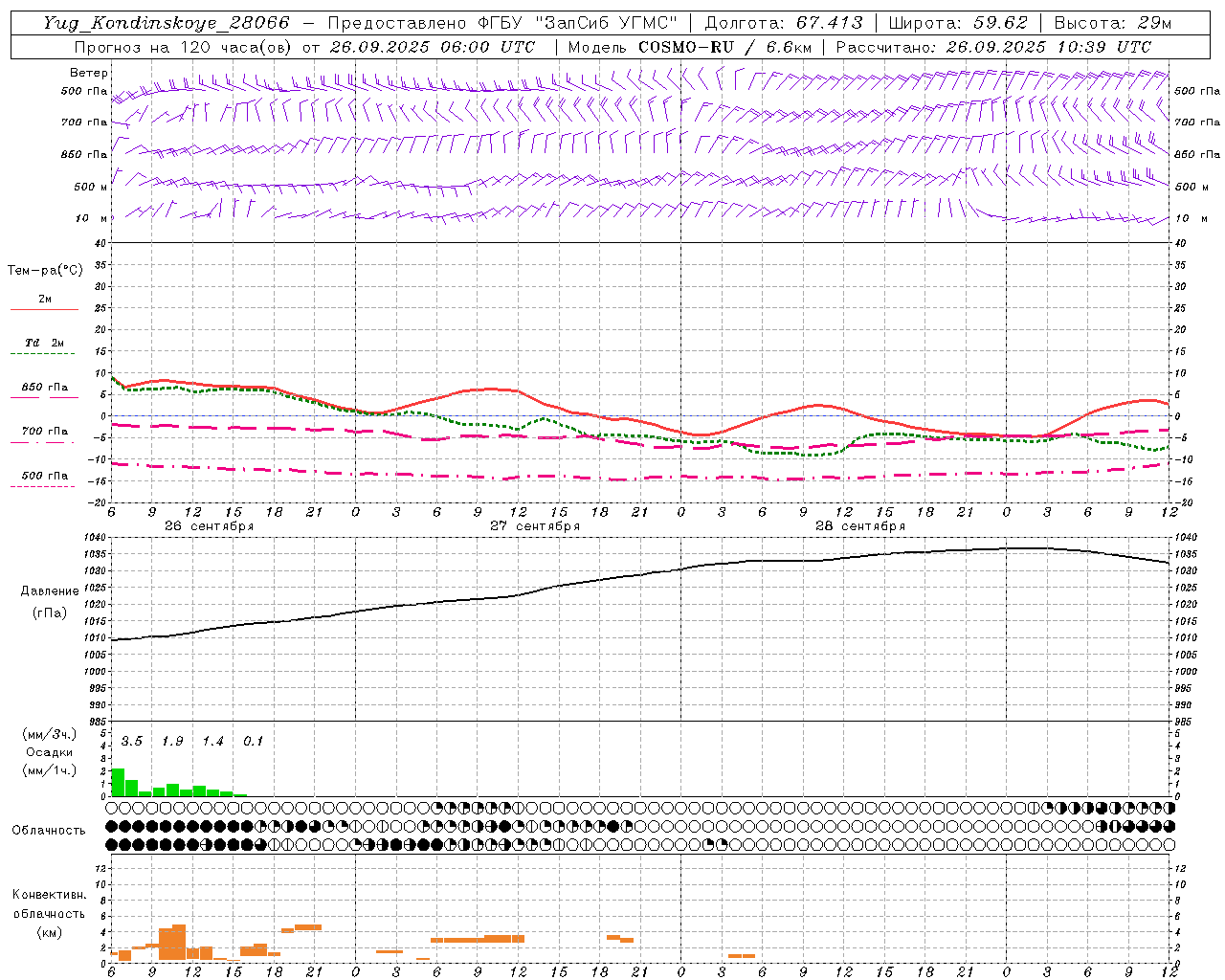Click the station title Yug_Kondinskoye_28066
Image resolution: width=1225 pixels, height=980 pixels.
[x=167, y=23]
